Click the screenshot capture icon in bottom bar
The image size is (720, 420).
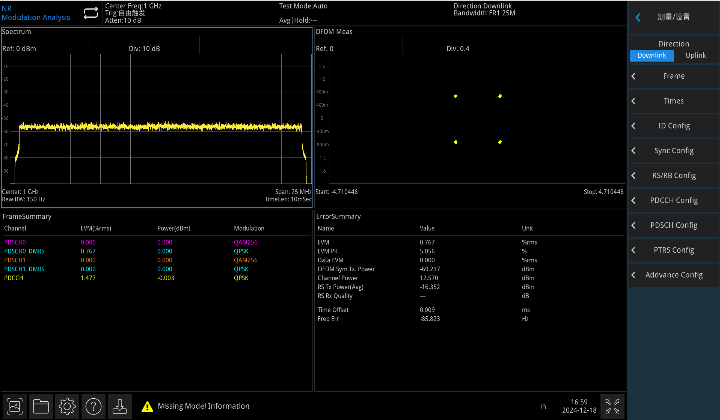click(x=15, y=406)
